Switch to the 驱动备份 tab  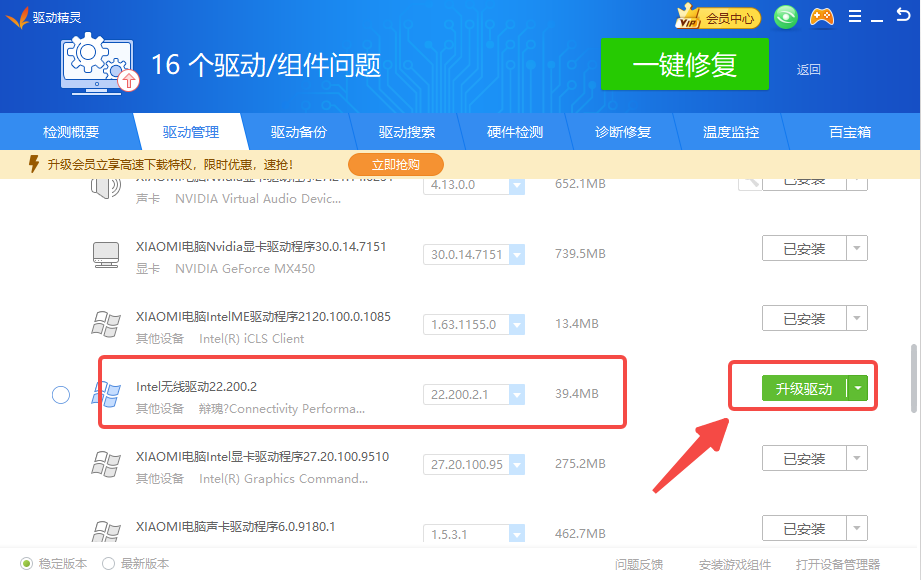(299, 132)
